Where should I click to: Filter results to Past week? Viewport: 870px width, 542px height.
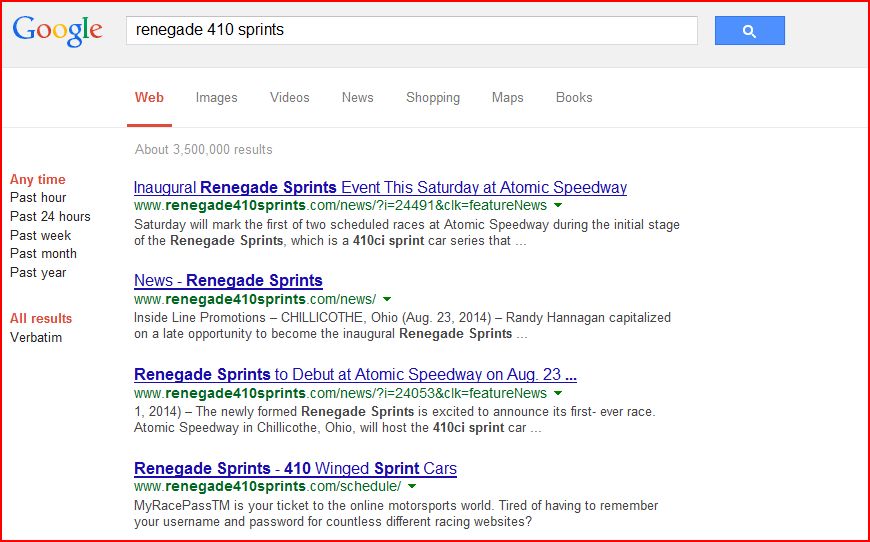pyautogui.click(x=41, y=235)
